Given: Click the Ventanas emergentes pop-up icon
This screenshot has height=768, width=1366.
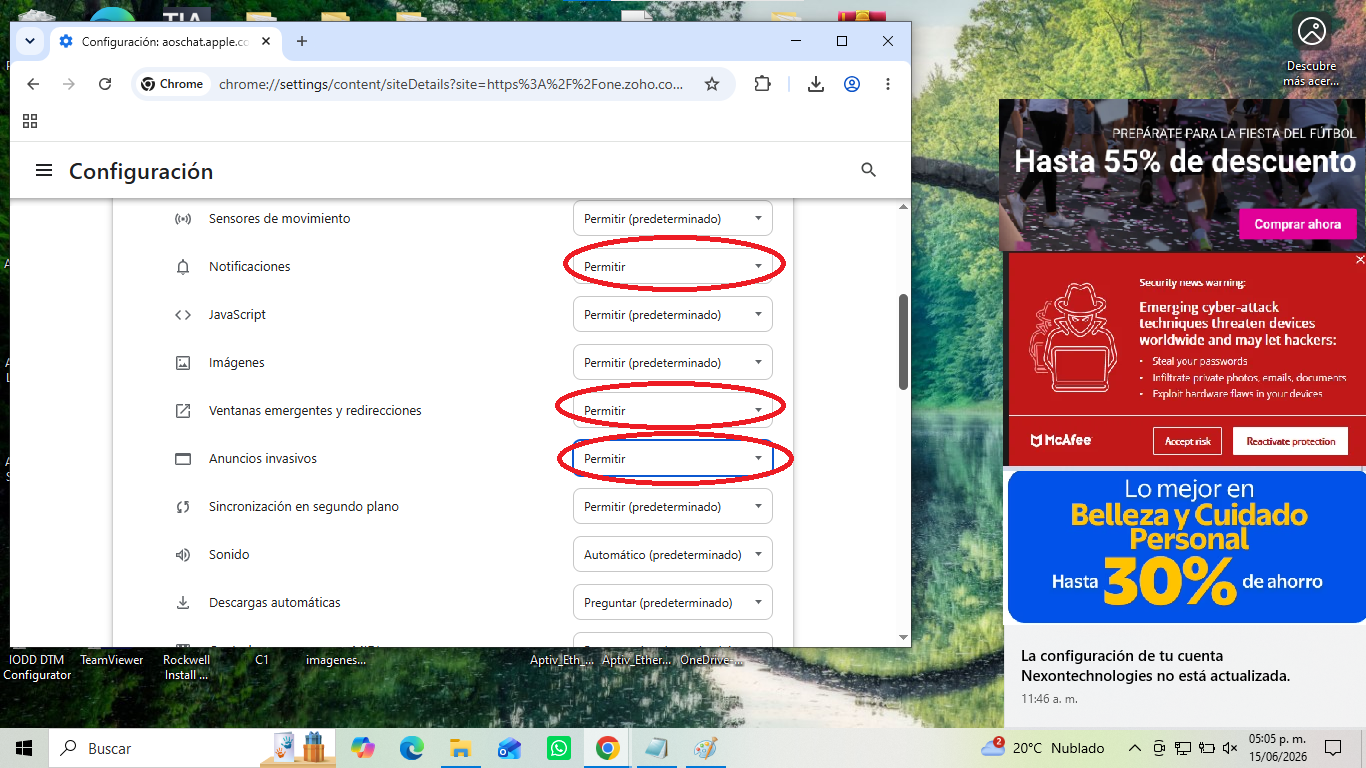Looking at the screenshot, I should 183,411.
